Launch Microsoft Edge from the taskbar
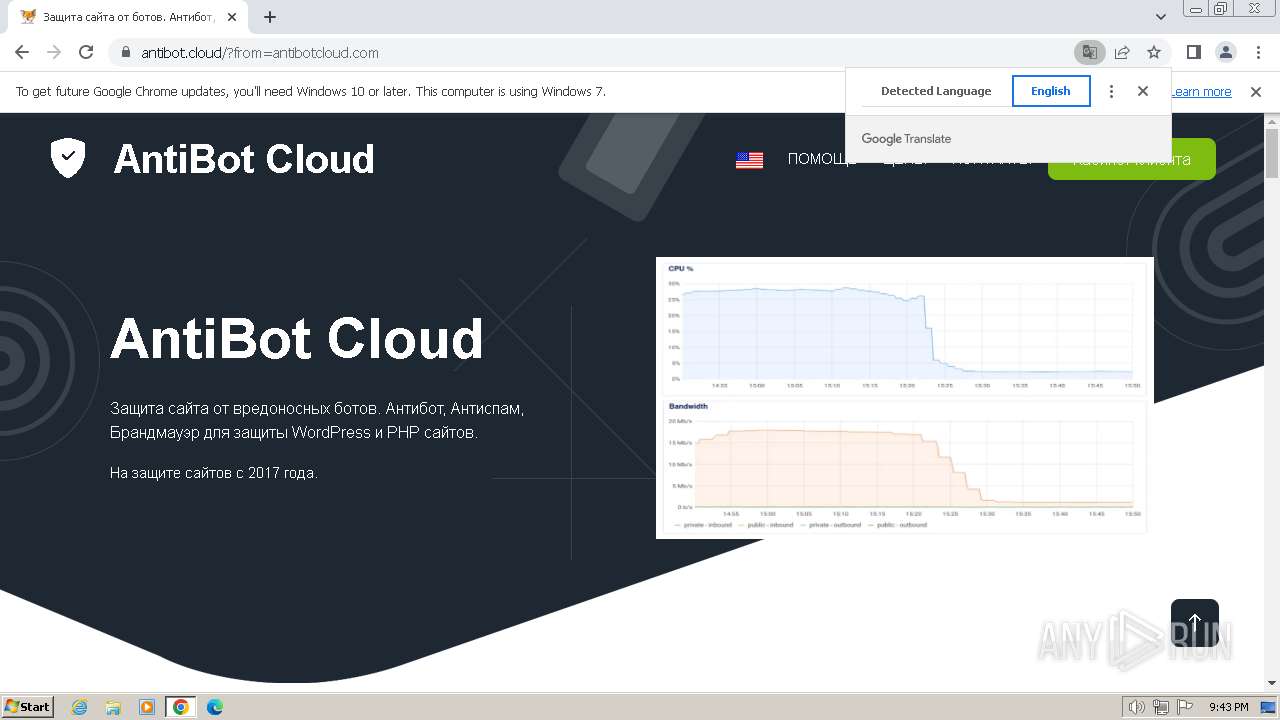Image resolution: width=1280 pixels, height=720 pixels. (x=214, y=707)
